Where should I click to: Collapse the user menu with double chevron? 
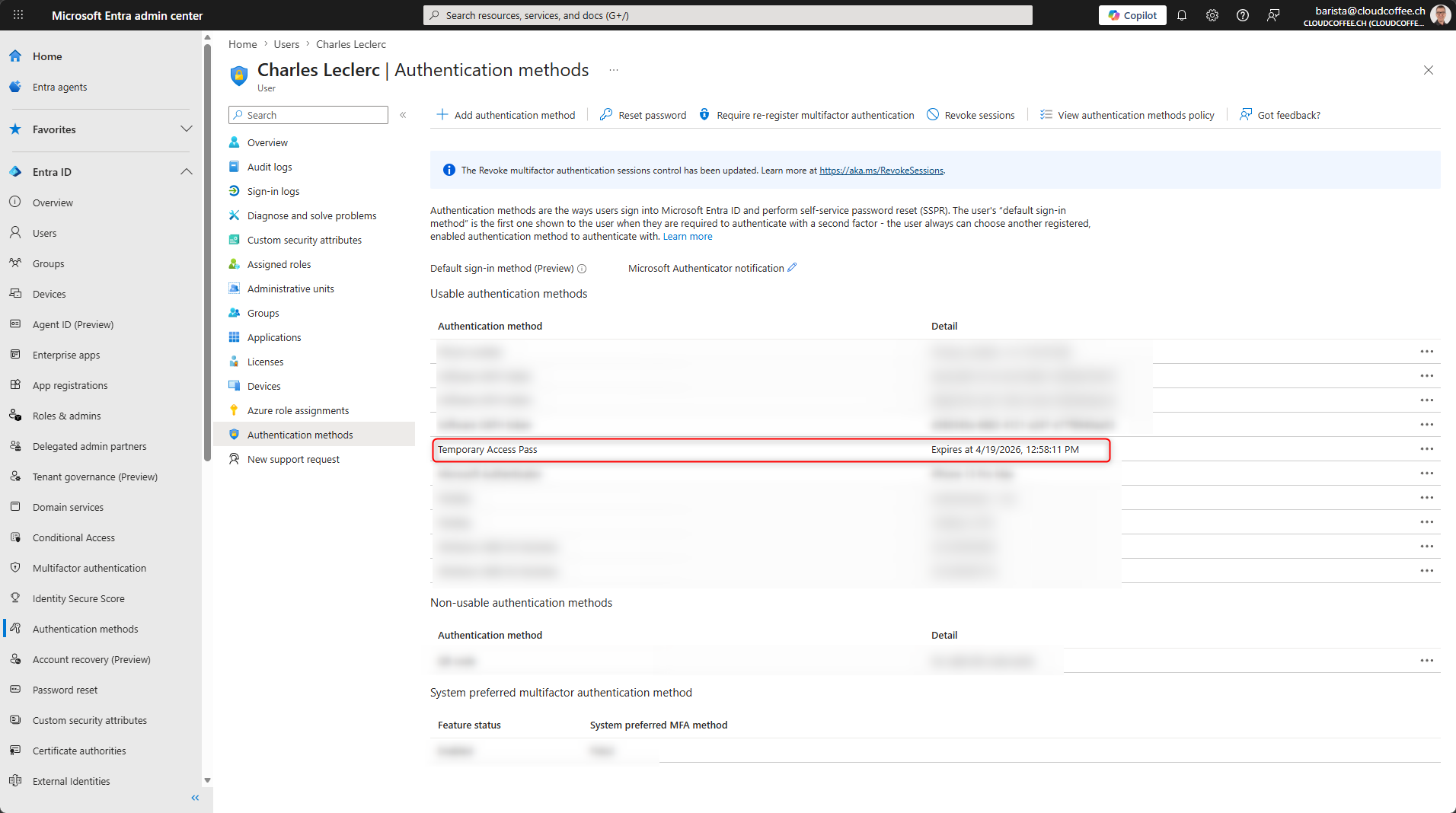(403, 115)
